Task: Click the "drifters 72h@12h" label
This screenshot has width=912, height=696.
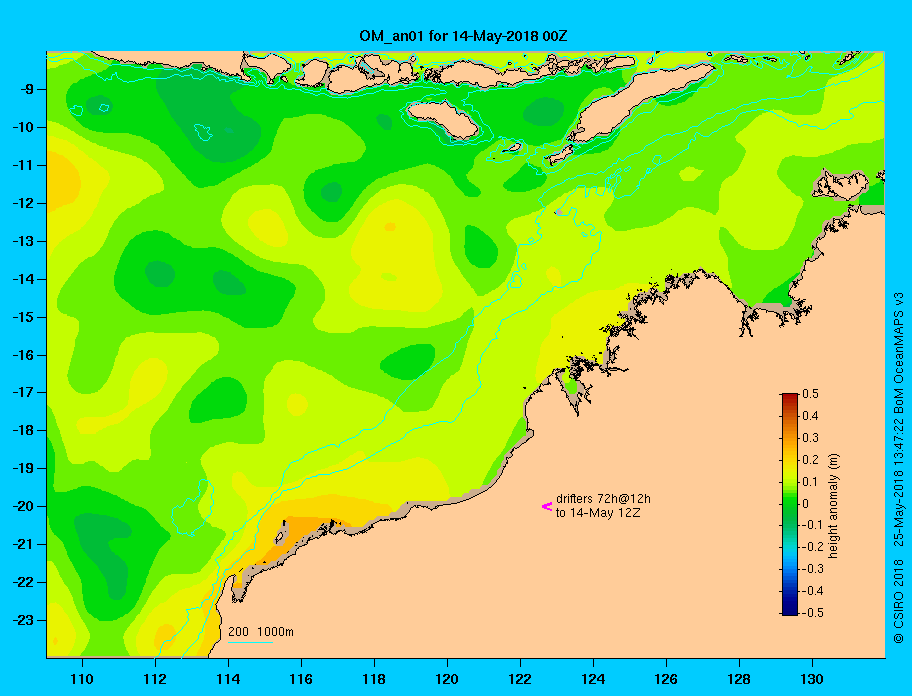Action: pos(603,499)
